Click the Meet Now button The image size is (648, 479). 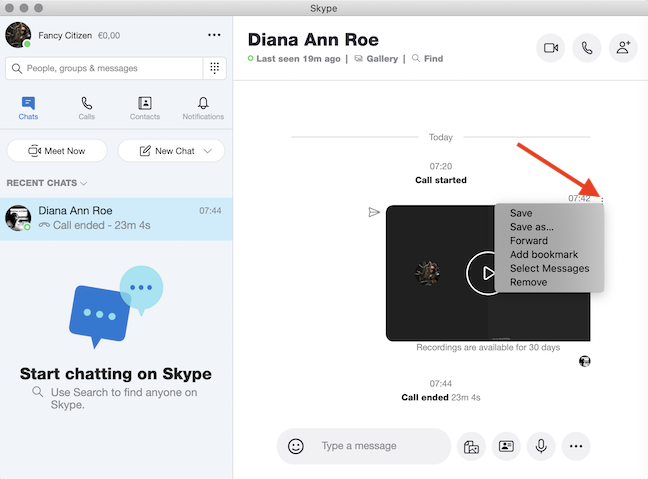(57, 151)
